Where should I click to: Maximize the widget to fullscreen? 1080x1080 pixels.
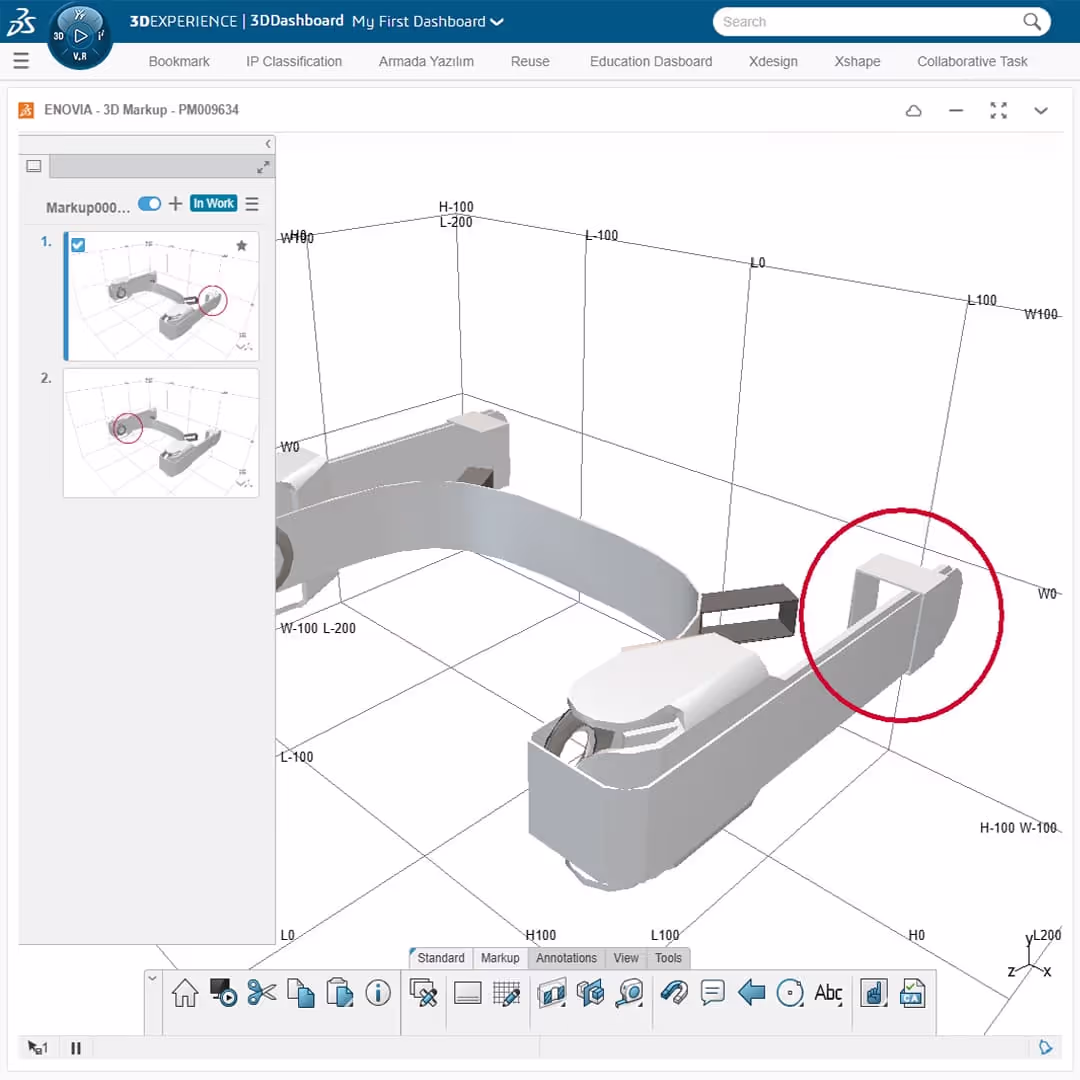(x=998, y=110)
